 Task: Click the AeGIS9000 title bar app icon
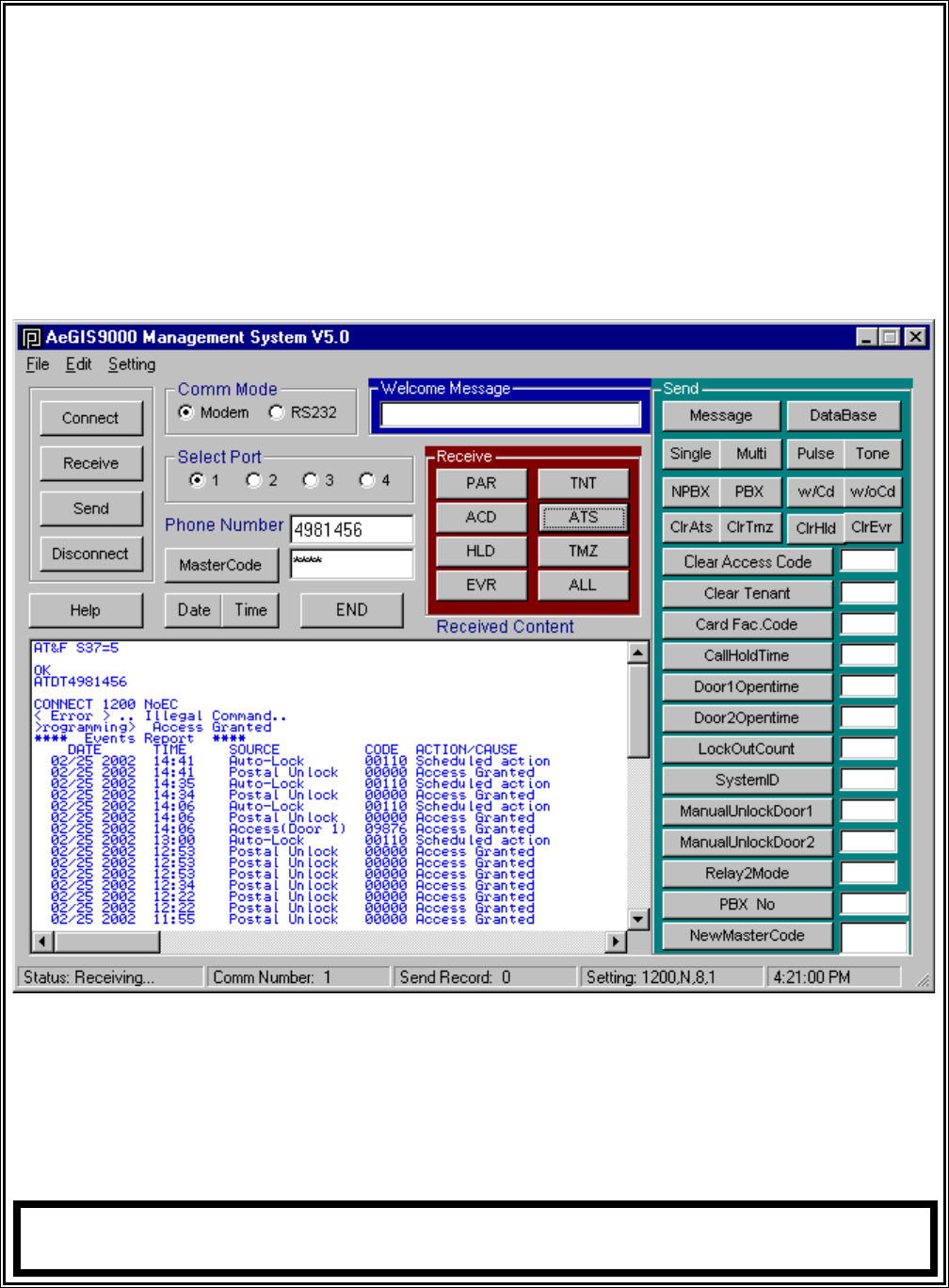coord(32,338)
